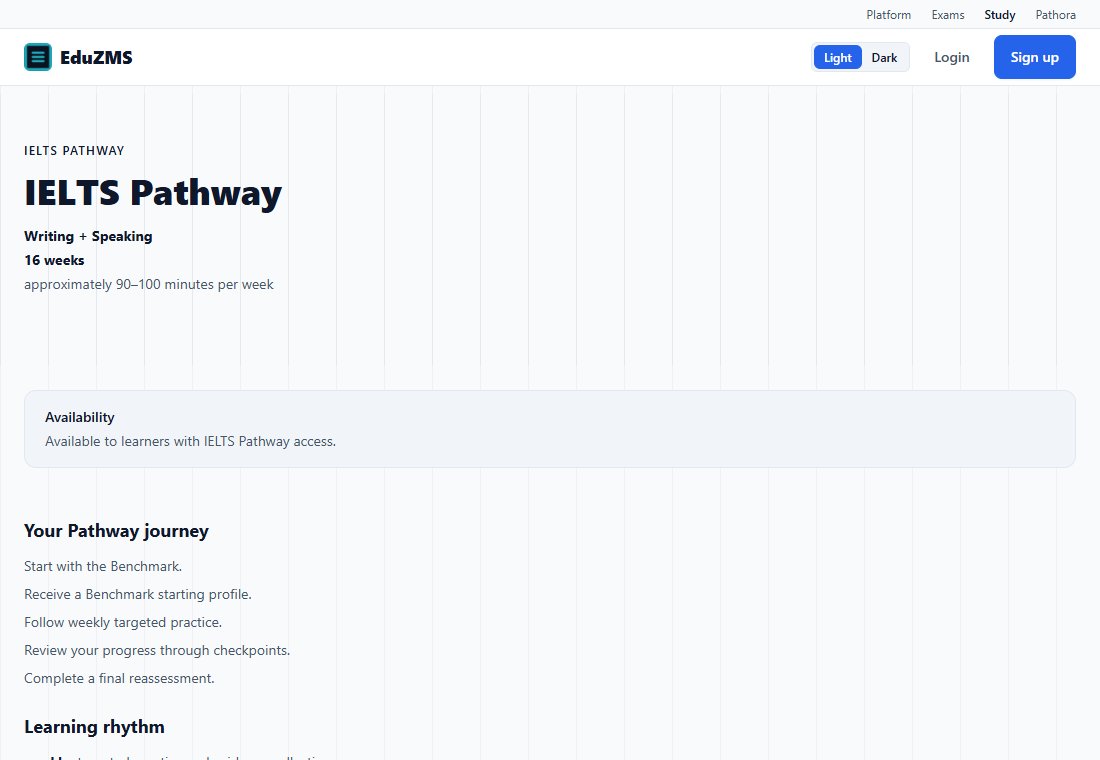
Task: Click Complete a final reassessment line
Action: (x=119, y=679)
